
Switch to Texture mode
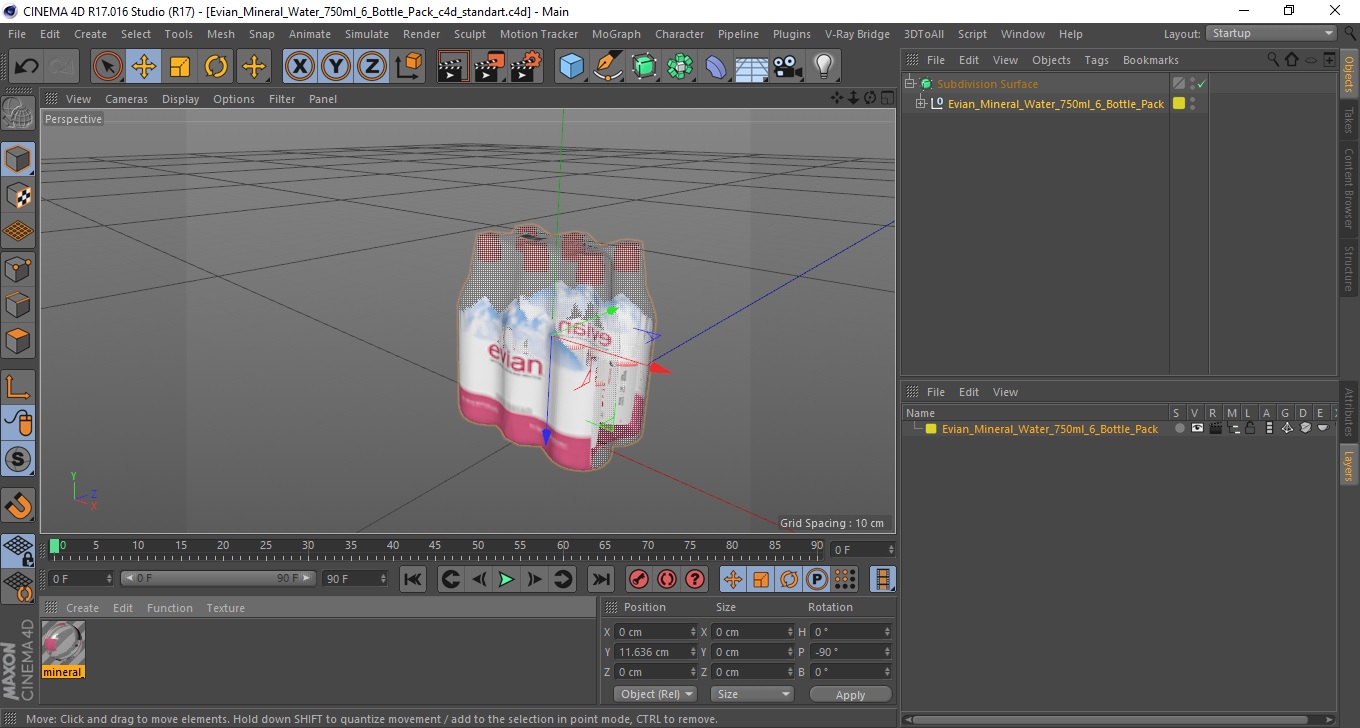click(18, 195)
